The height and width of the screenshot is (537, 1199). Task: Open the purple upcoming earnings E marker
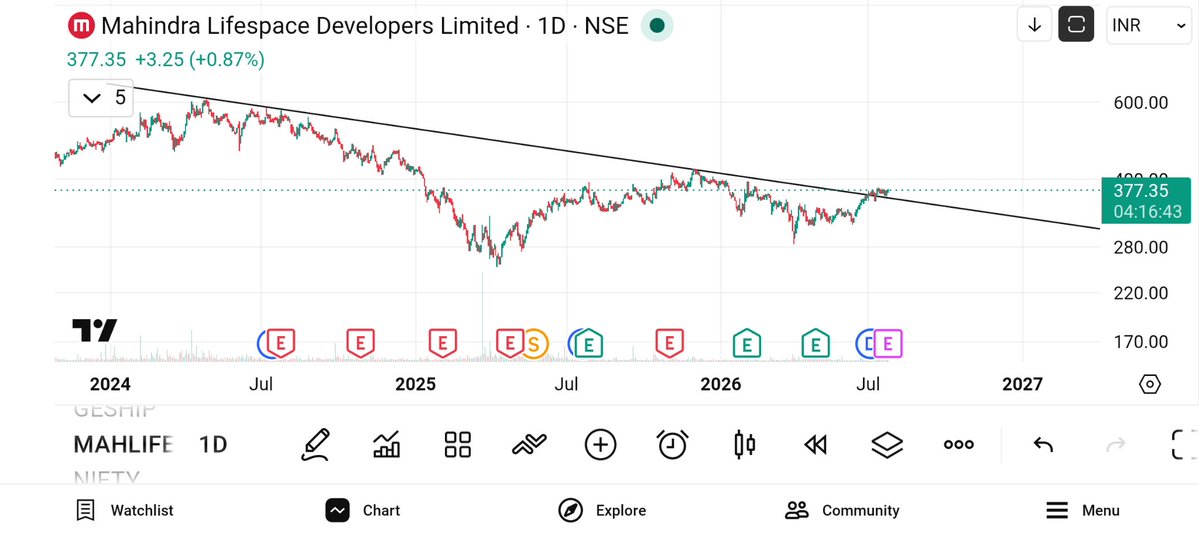(x=888, y=344)
